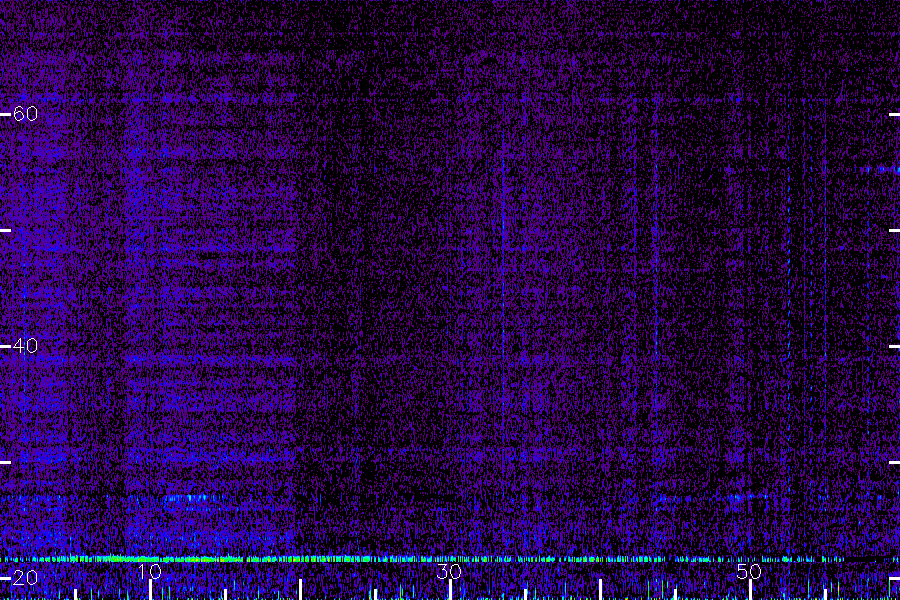
Task: Click the 40 label on the vertical axis
Action: click(x=25, y=346)
